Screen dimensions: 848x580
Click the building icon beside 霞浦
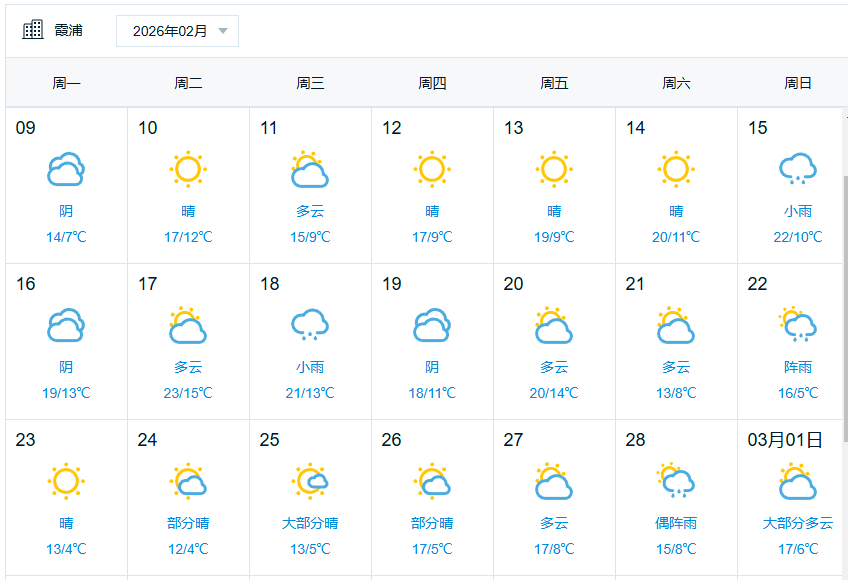[x=34, y=30]
